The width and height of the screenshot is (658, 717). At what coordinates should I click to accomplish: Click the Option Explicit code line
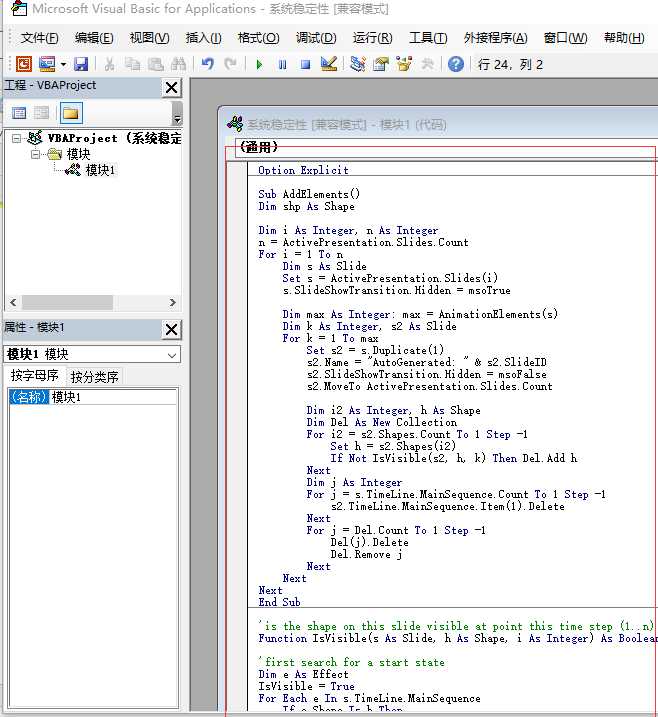pos(303,170)
